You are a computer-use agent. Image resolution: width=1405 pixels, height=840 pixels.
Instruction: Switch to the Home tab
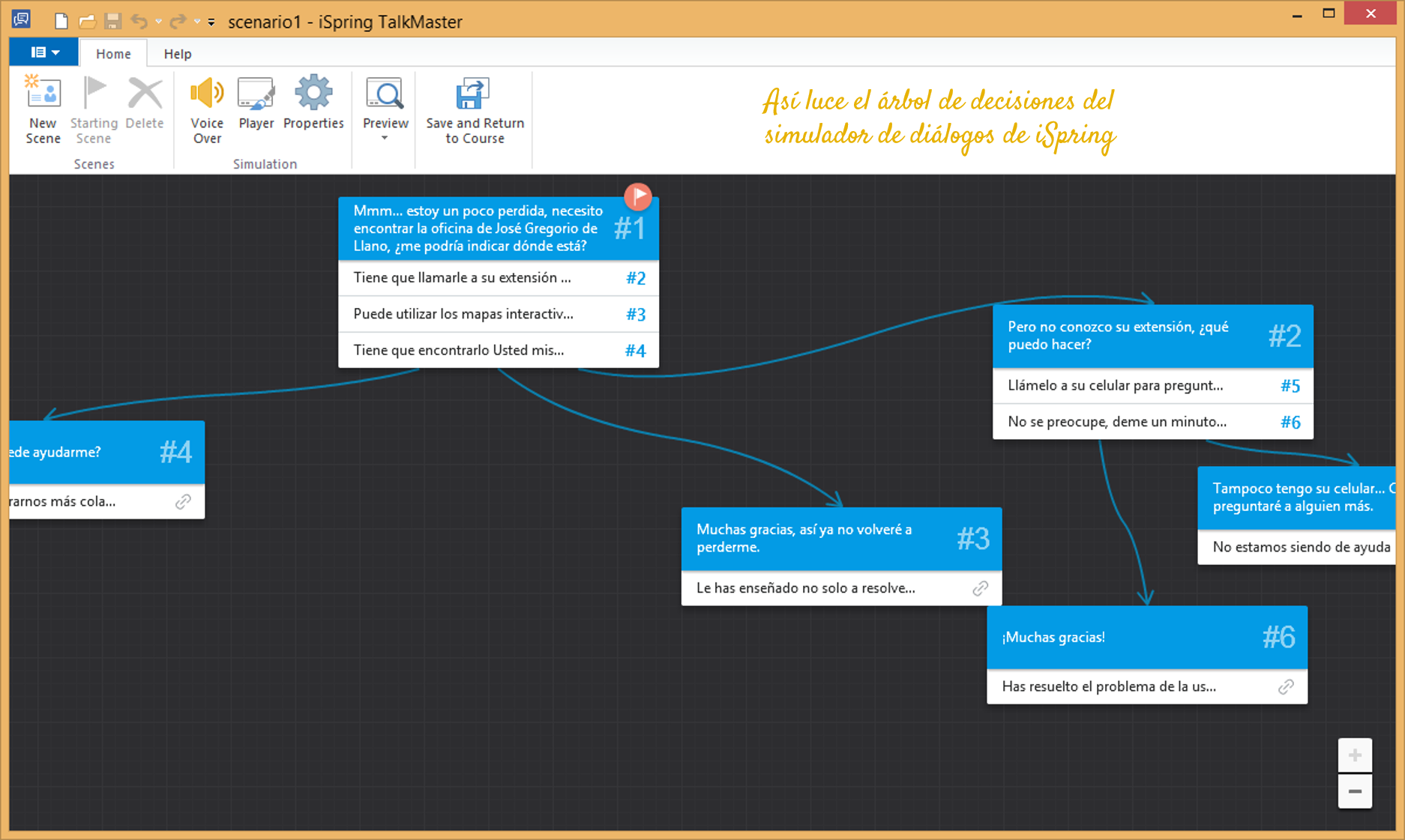coord(113,53)
